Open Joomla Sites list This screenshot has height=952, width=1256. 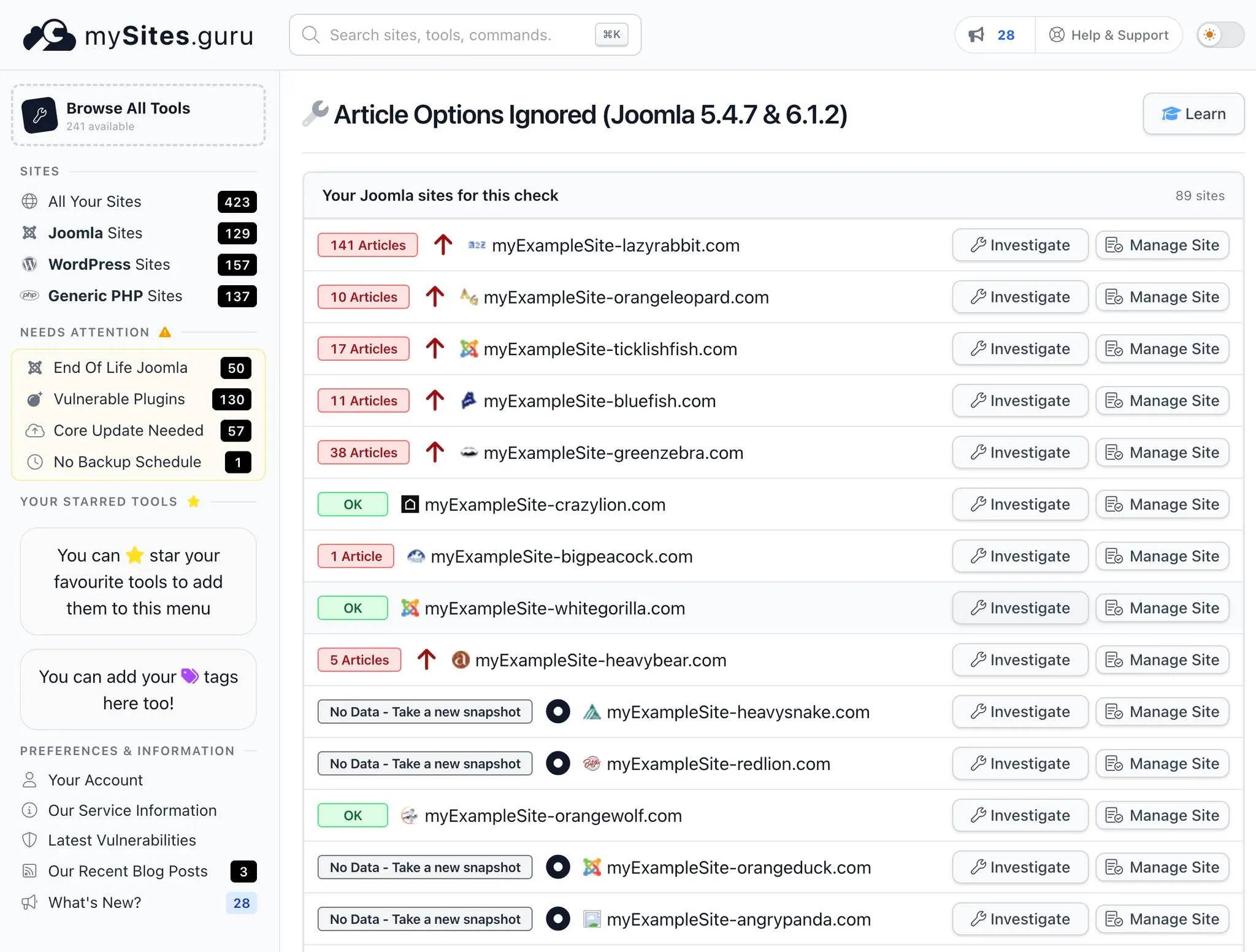(139, 233)
